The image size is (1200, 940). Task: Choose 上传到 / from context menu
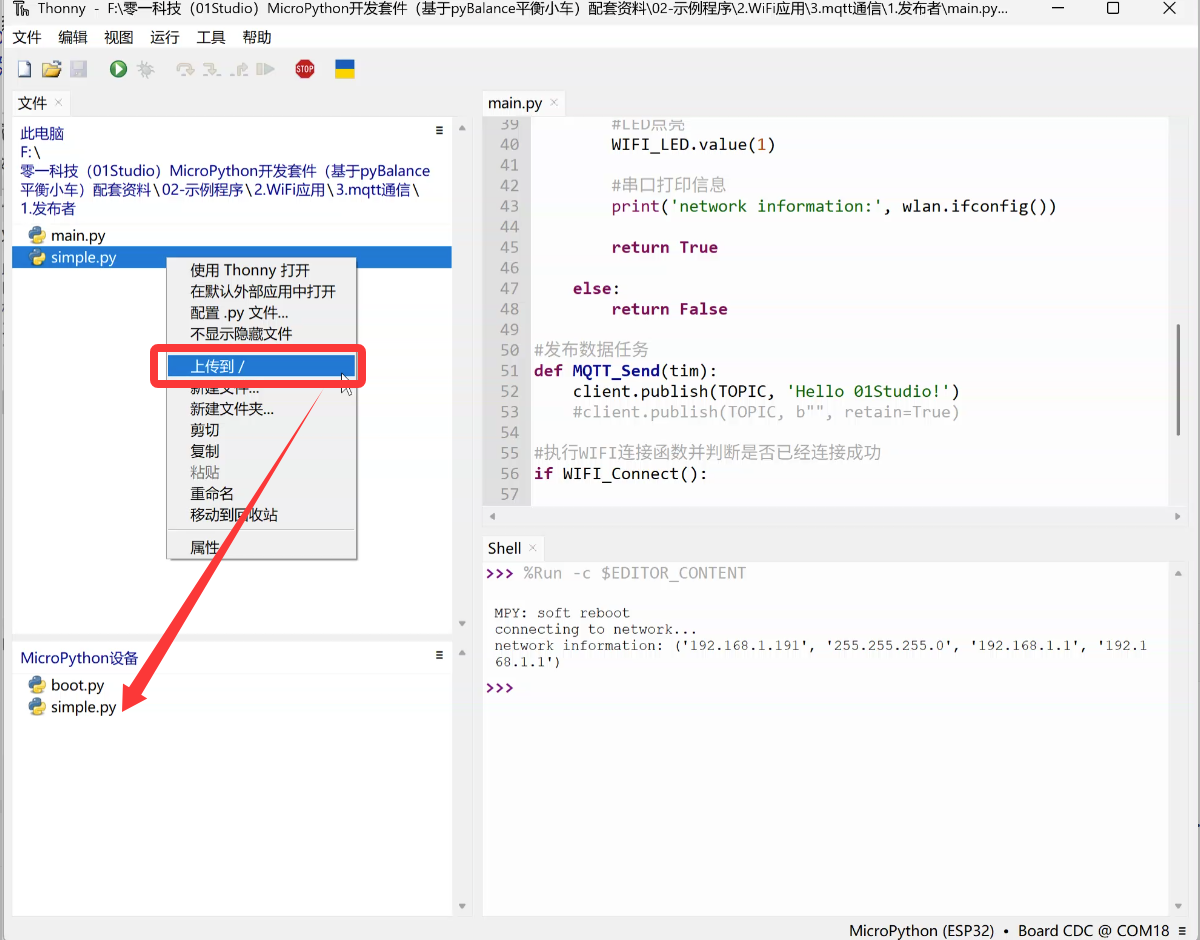(261, 366)
